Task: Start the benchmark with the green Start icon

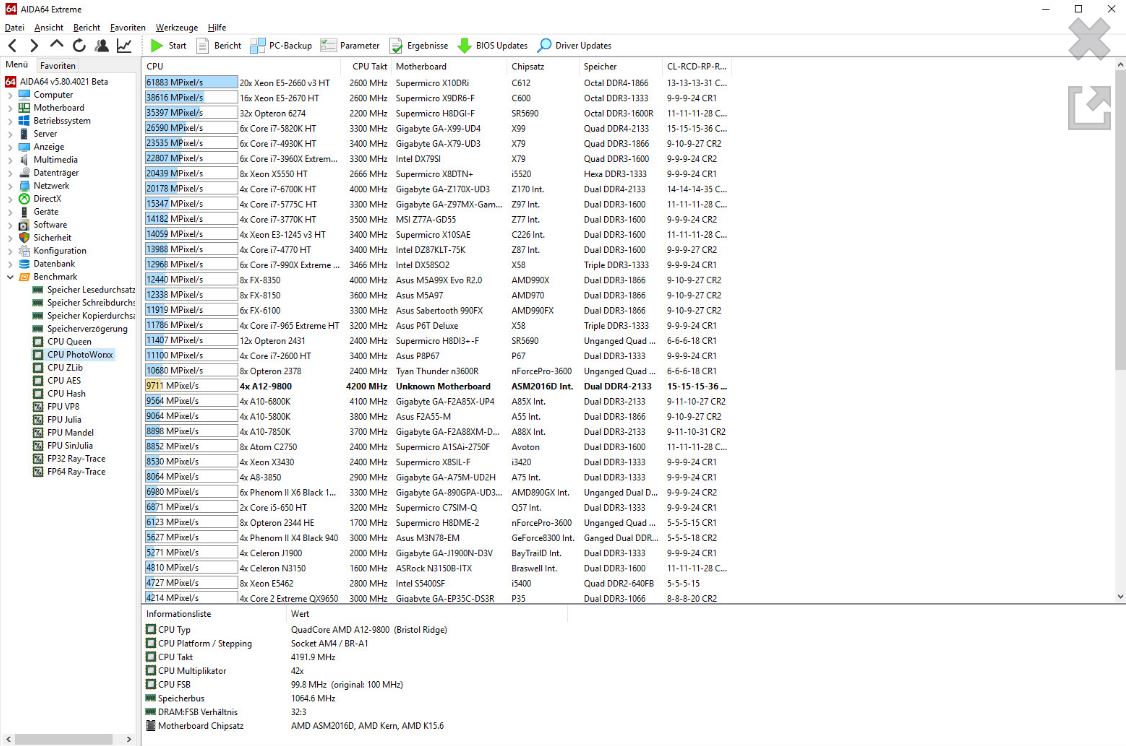Action: pyautogui.click(x=166, y=45)
